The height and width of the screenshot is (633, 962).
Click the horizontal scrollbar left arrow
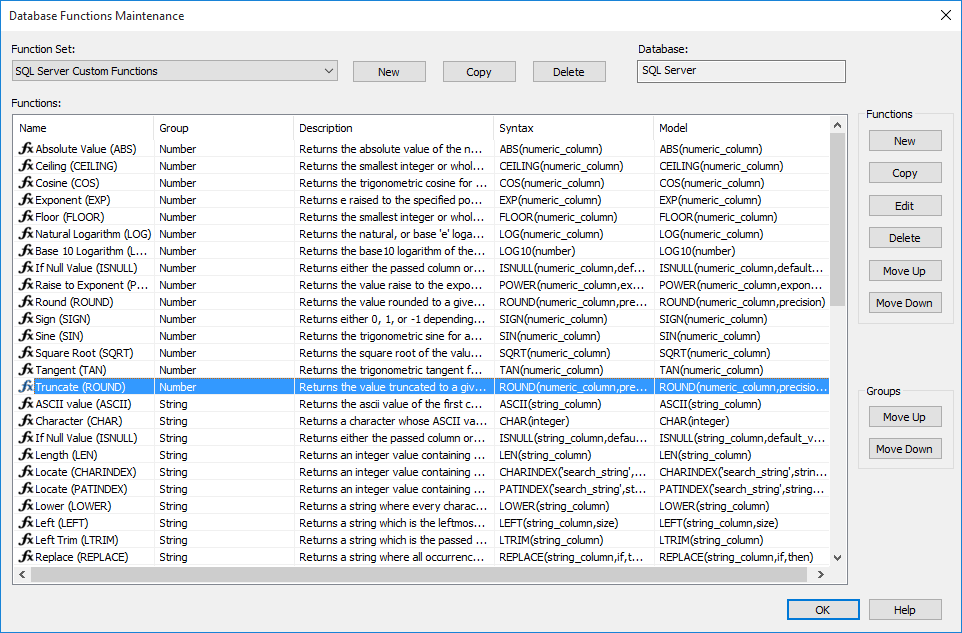click(x=22, y=575)
